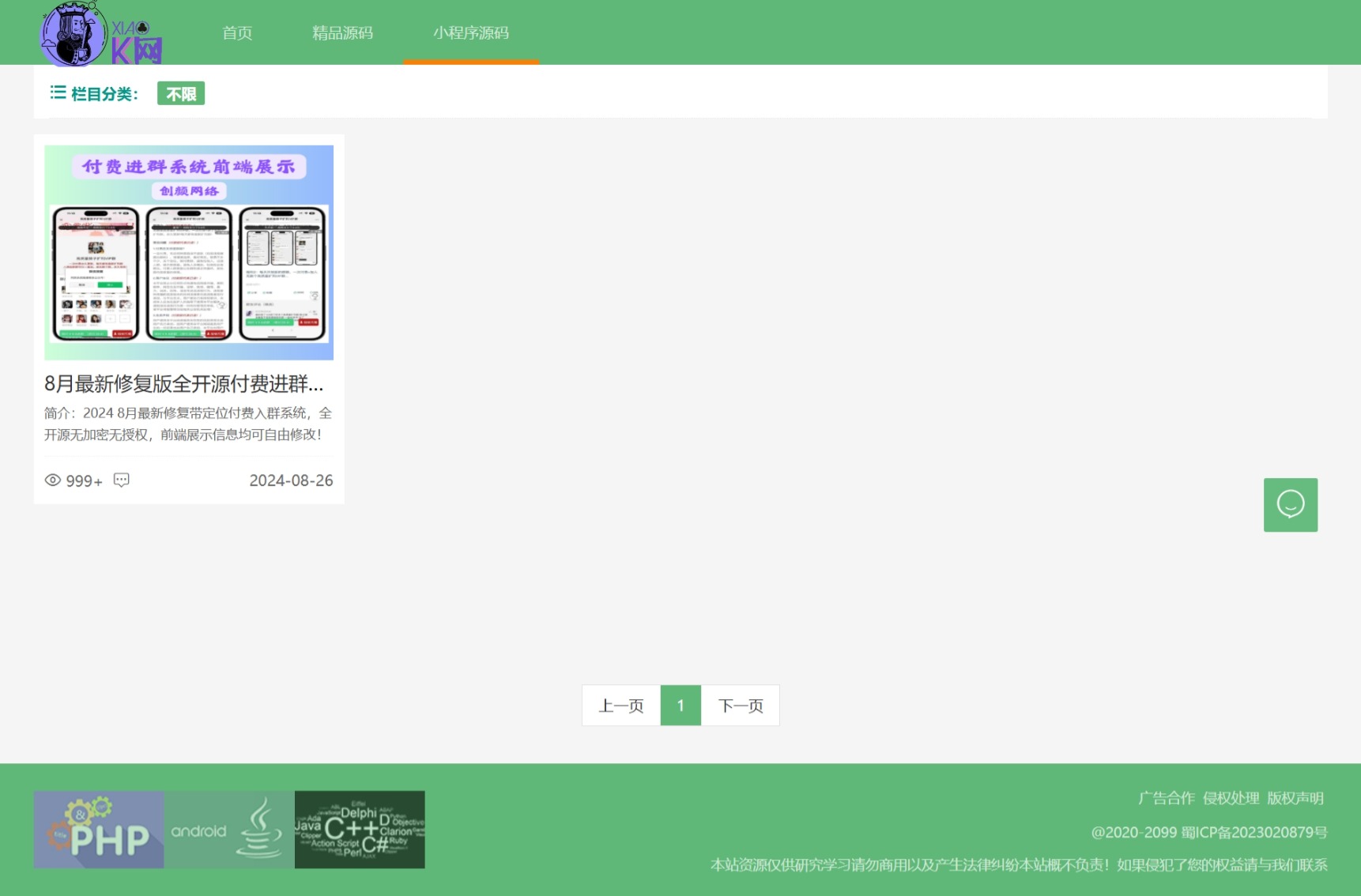Viewport: 1361px width, 896px height.
Task: Select the 小程序源码 tab
Action: pos(471,33)
